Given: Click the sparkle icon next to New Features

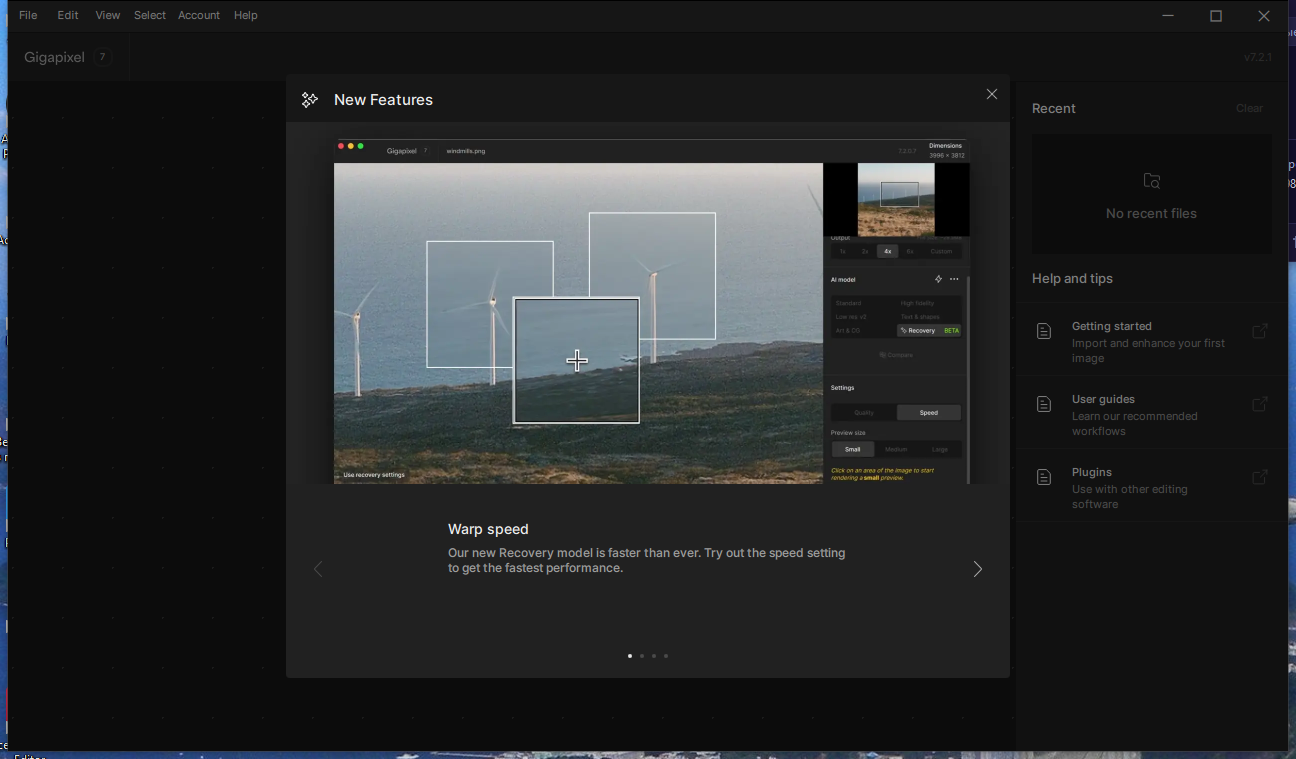Looking at the screenshot, I should click(310, 100).
